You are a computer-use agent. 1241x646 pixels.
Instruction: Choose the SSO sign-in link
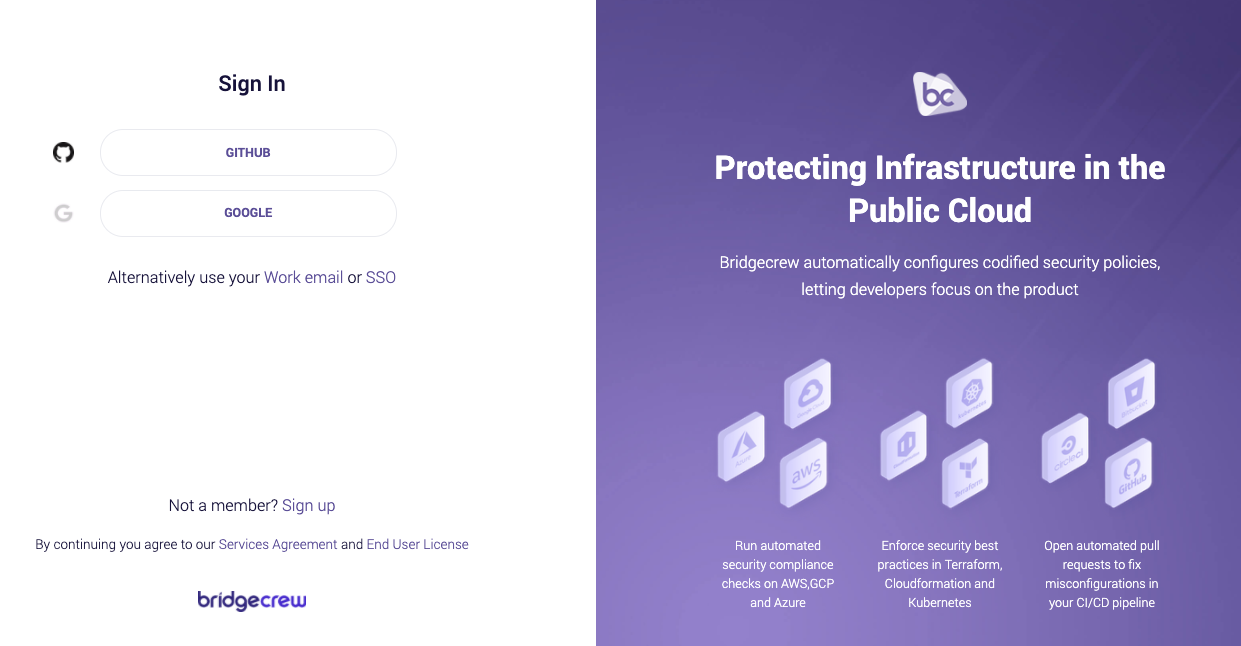tap(381, 278)
